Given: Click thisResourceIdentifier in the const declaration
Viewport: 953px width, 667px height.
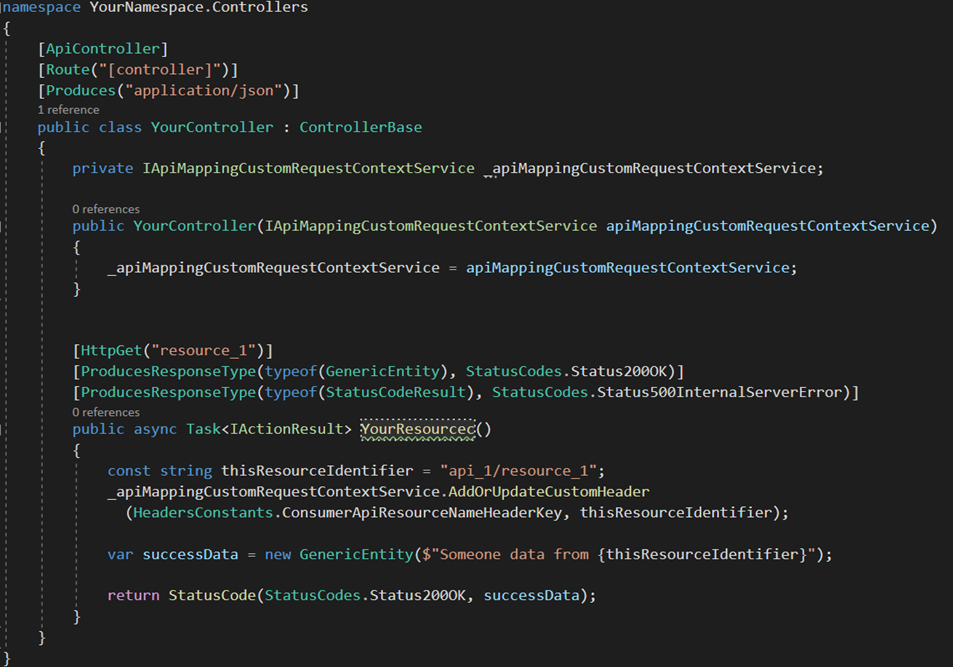Looking at the screenshot, I should pos(317,471).
